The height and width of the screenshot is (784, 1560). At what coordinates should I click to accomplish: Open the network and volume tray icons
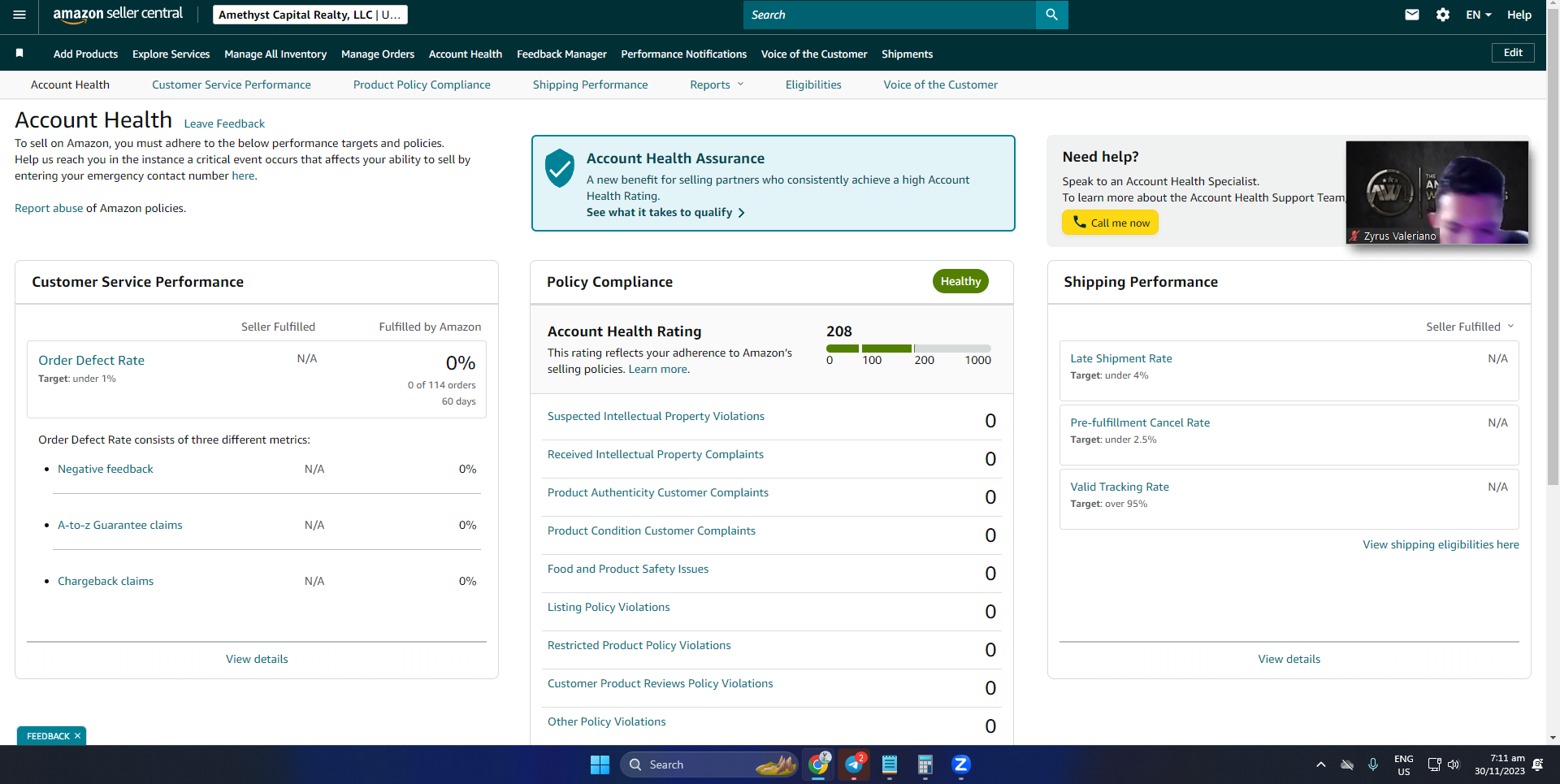(x=1444, y=765)
